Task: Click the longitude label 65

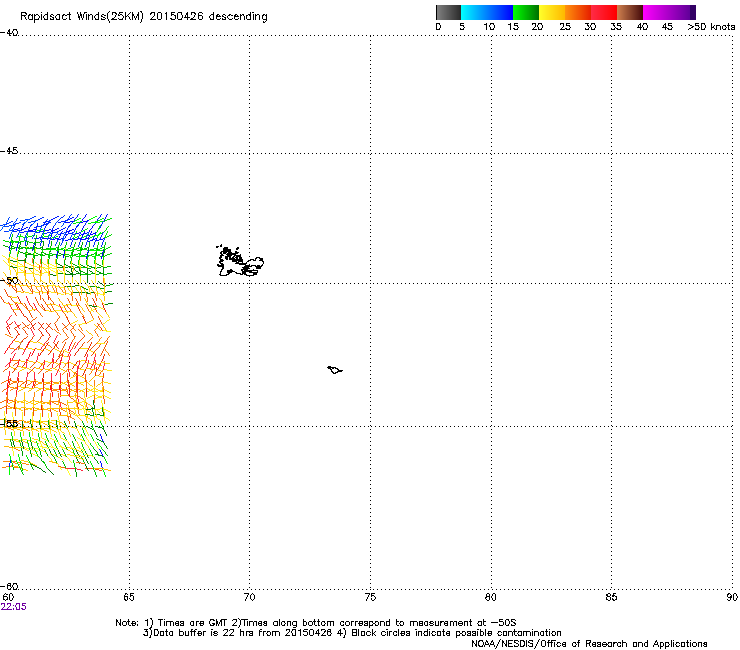Action: coord(129,597)
